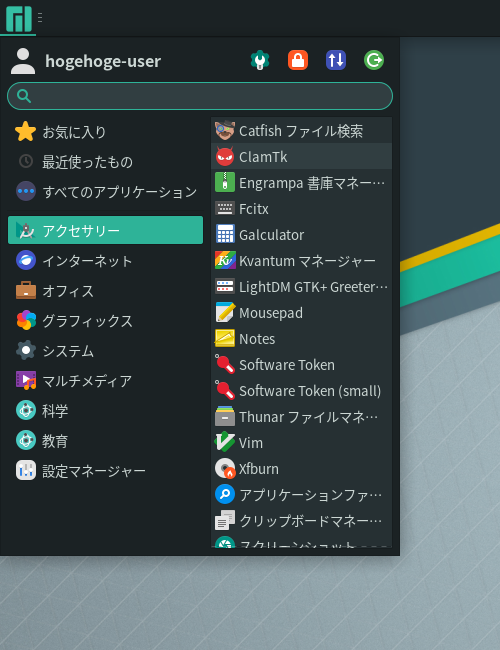Select 最近使ったもの recently used category
500x650 pixels.
105,162
